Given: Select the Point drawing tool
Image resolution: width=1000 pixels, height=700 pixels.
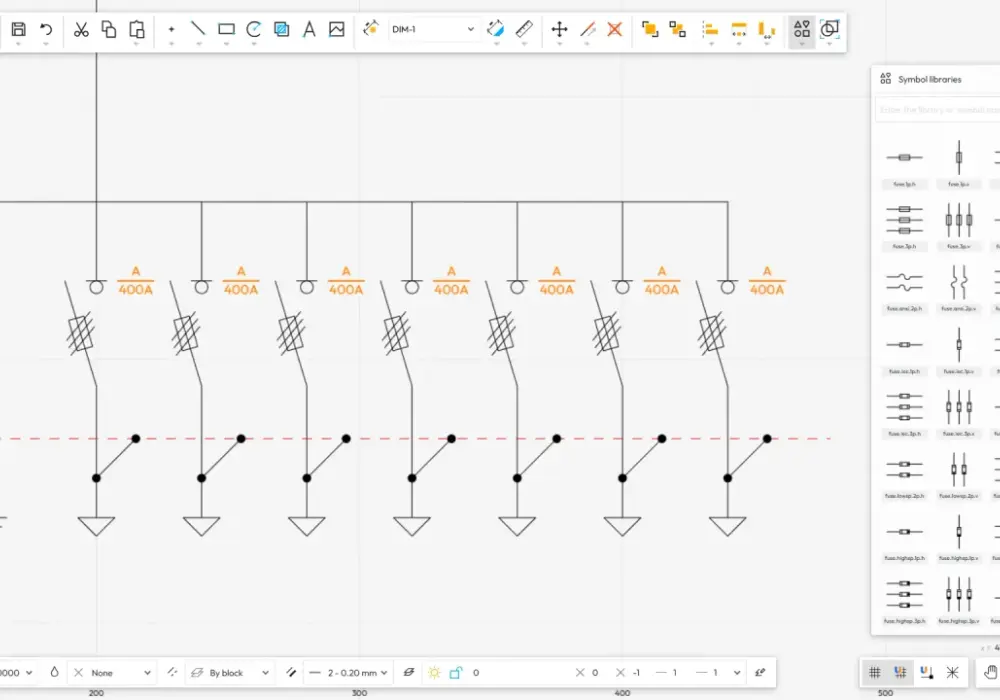Looking at the screenshot, I should click(x=171, y=29).
